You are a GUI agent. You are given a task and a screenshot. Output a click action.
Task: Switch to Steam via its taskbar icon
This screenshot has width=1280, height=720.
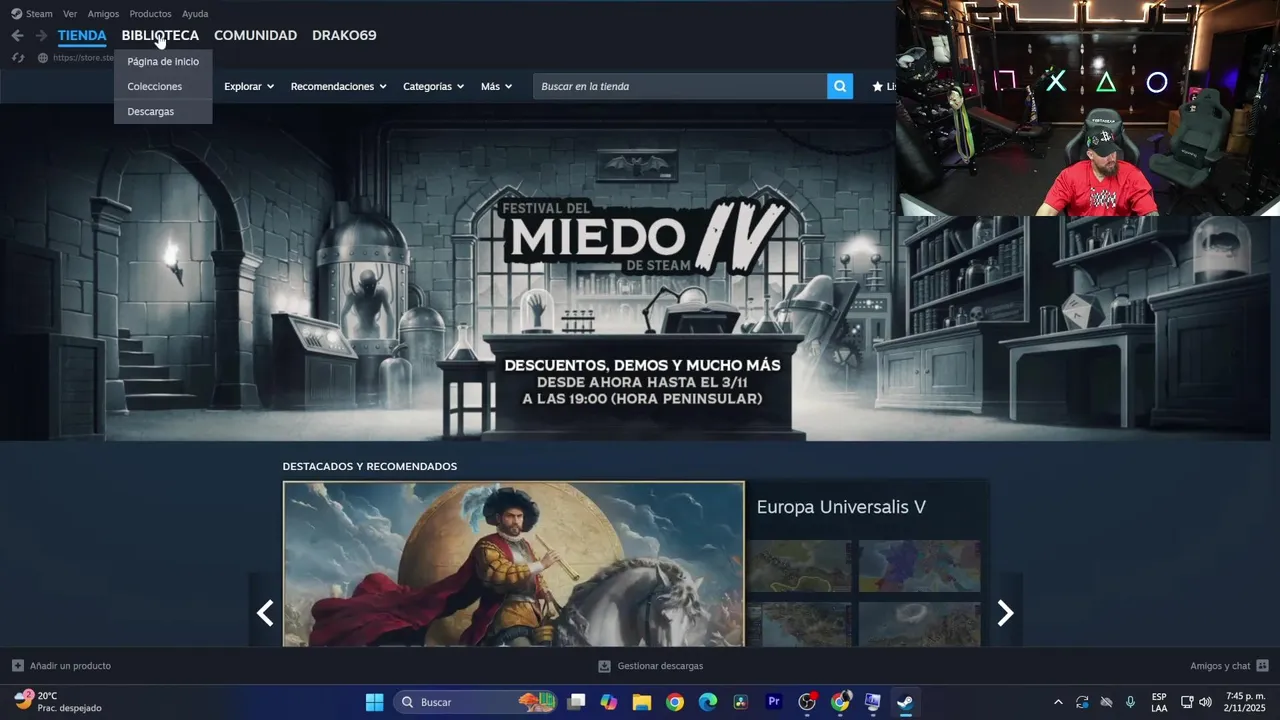pos(905,702)
